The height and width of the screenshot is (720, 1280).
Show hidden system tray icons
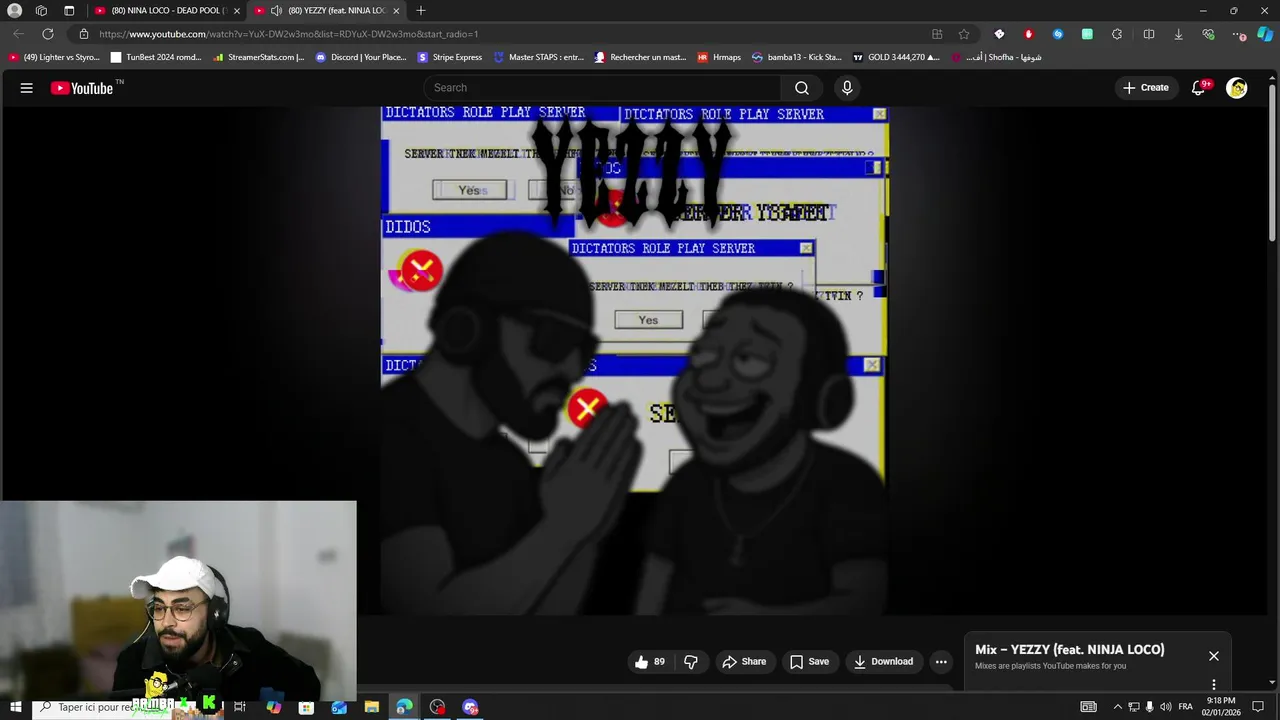(1118, 707)
